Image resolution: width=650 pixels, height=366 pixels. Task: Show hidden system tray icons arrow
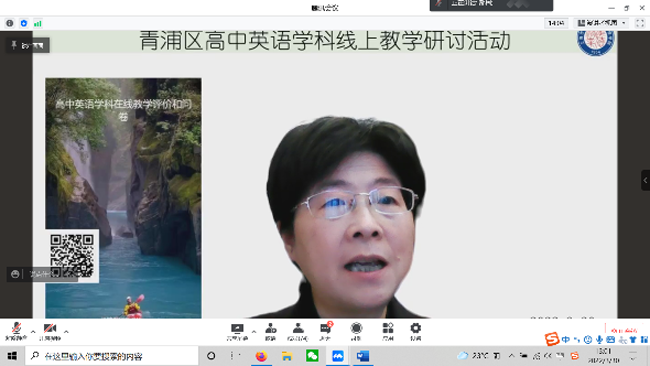(x=512, y=356)
